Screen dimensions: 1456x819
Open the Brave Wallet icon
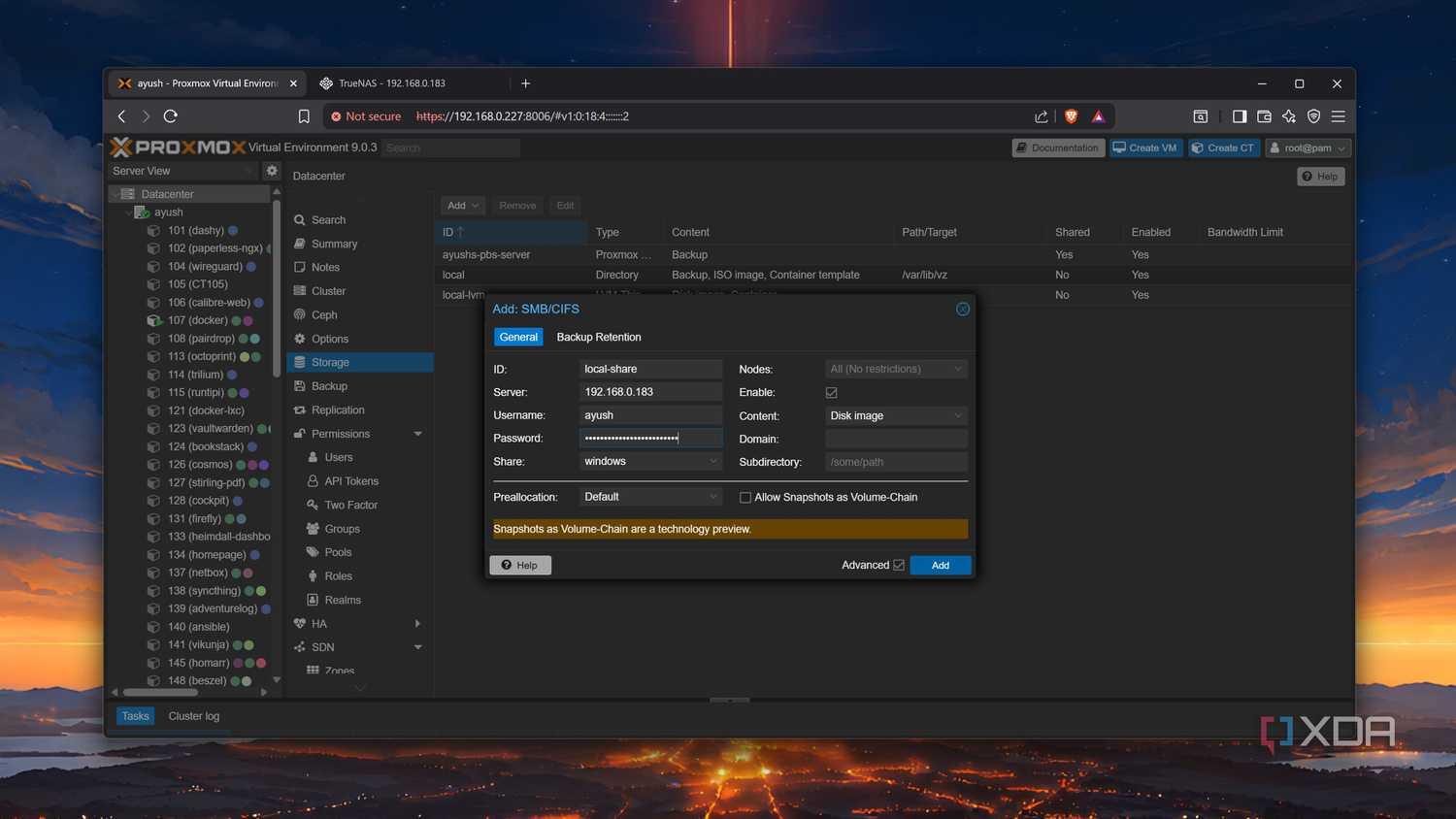[1264, 116]
